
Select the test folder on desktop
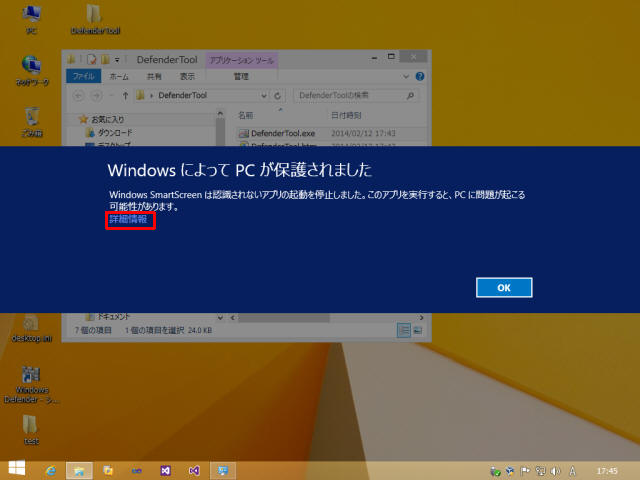click(x=31, y=429)
